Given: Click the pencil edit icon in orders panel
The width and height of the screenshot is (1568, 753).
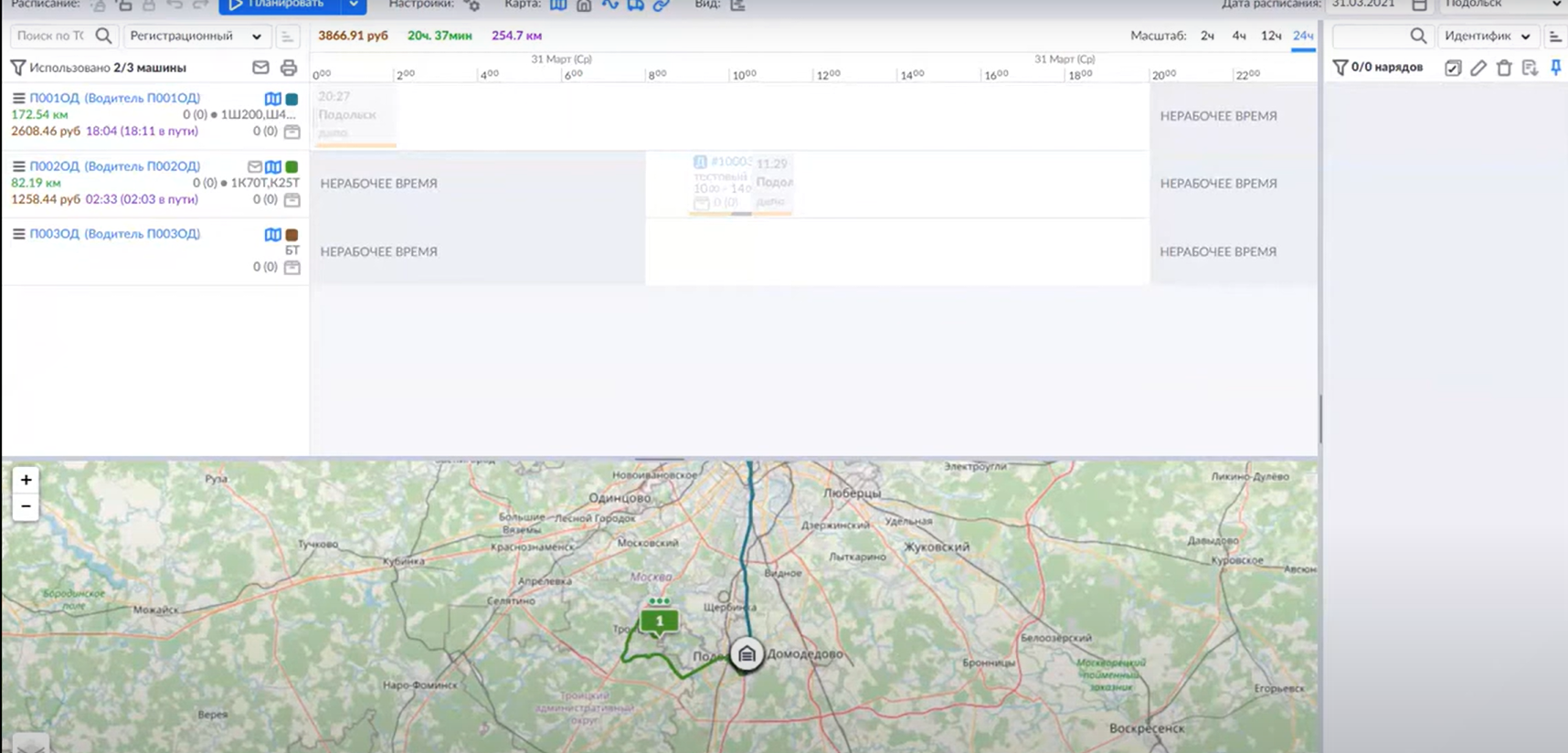Looking at the screenshot, I should pyautogui.click(x=1478, y=68).
